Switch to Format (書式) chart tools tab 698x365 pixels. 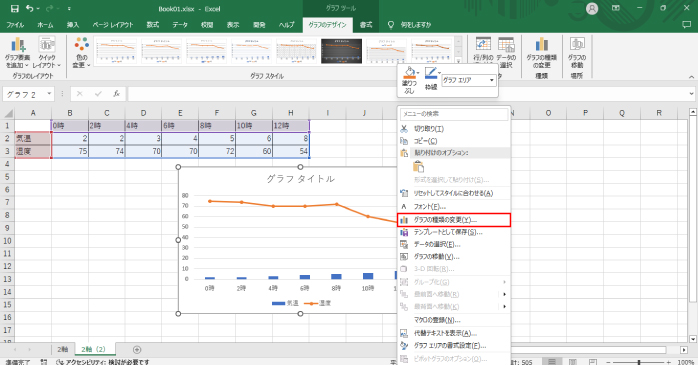366,25
